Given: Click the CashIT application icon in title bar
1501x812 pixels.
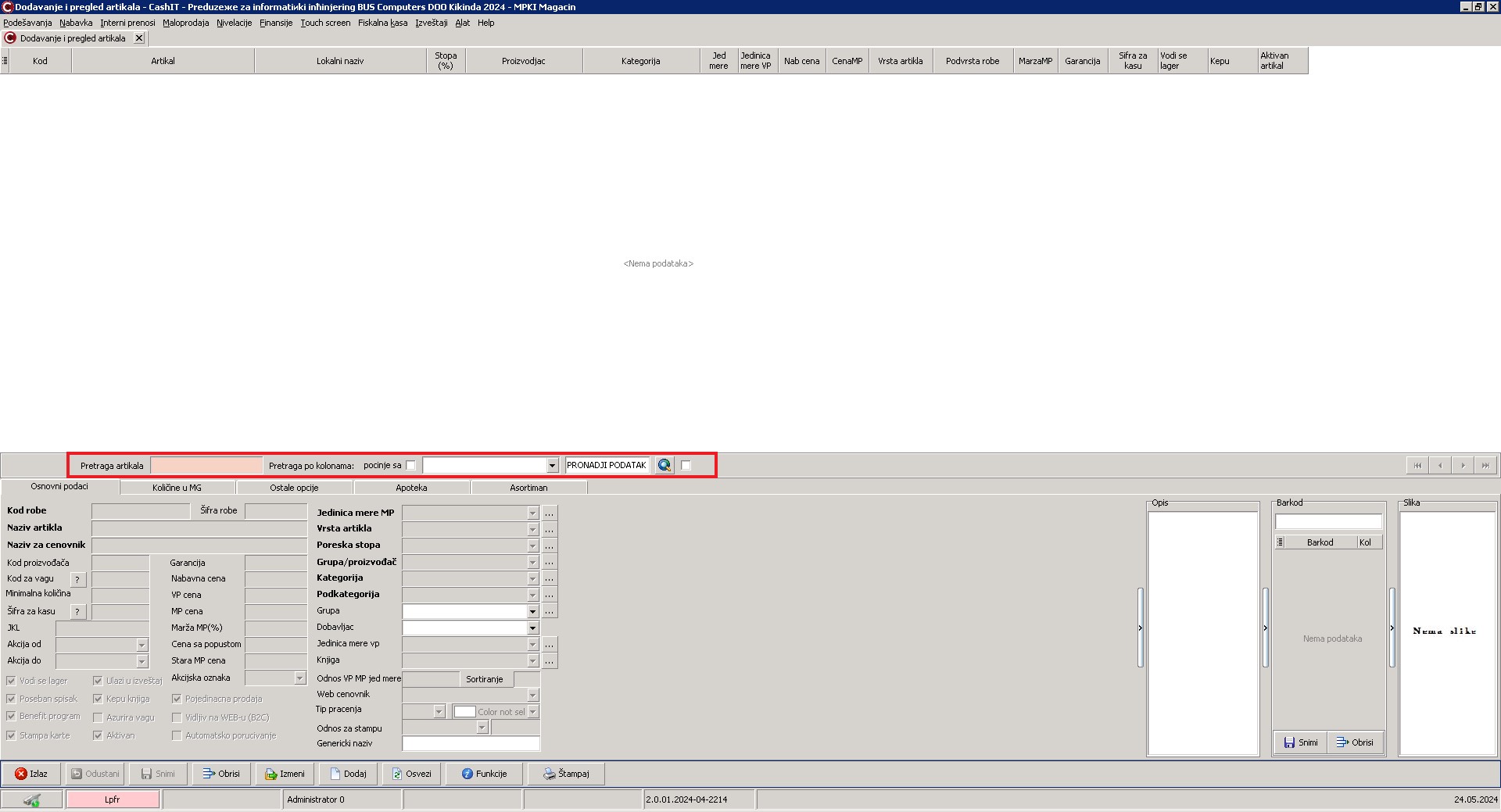Looking at the screenshot, I should [x=7, y=7].
